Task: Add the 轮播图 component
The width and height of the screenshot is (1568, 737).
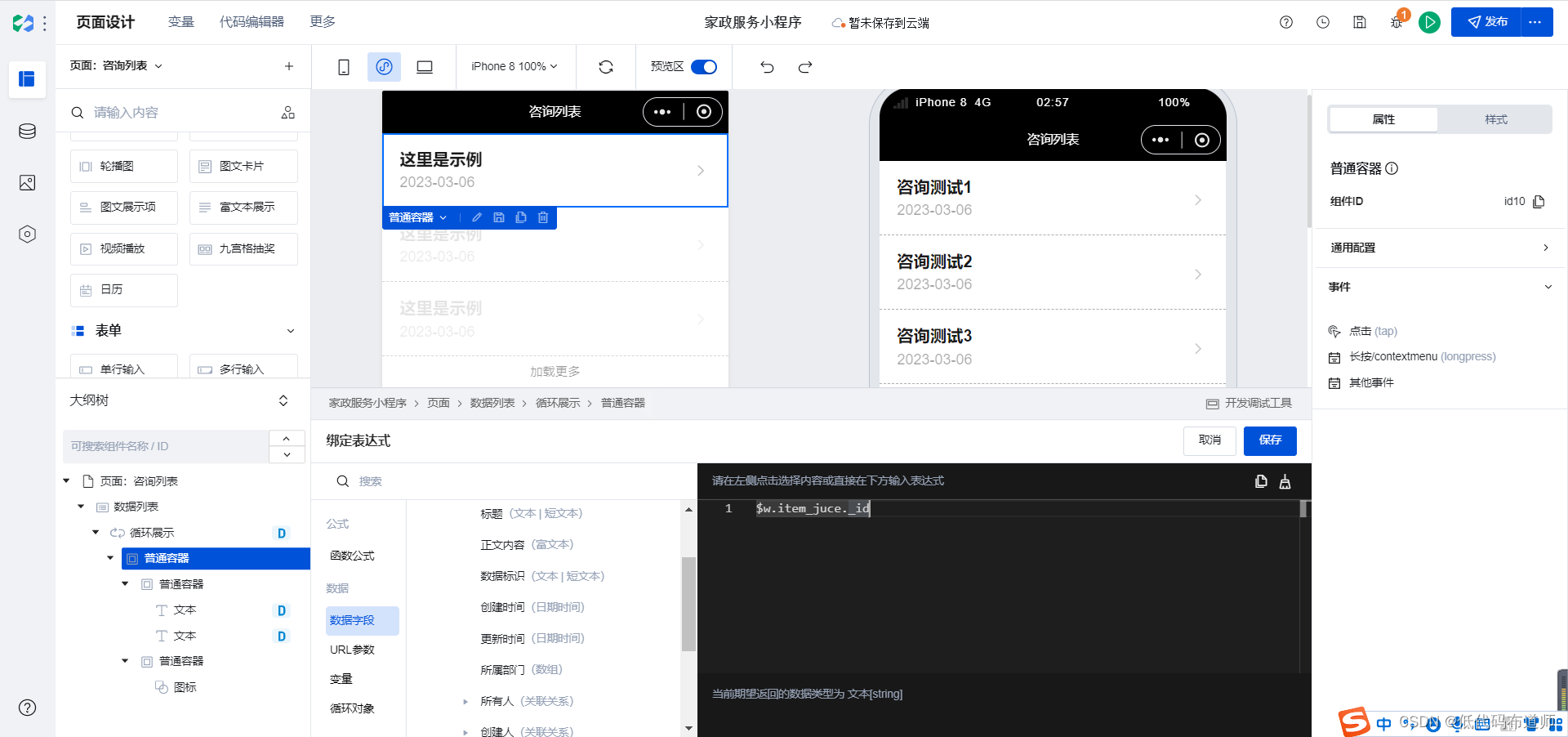Action: (x=124, y=166)
